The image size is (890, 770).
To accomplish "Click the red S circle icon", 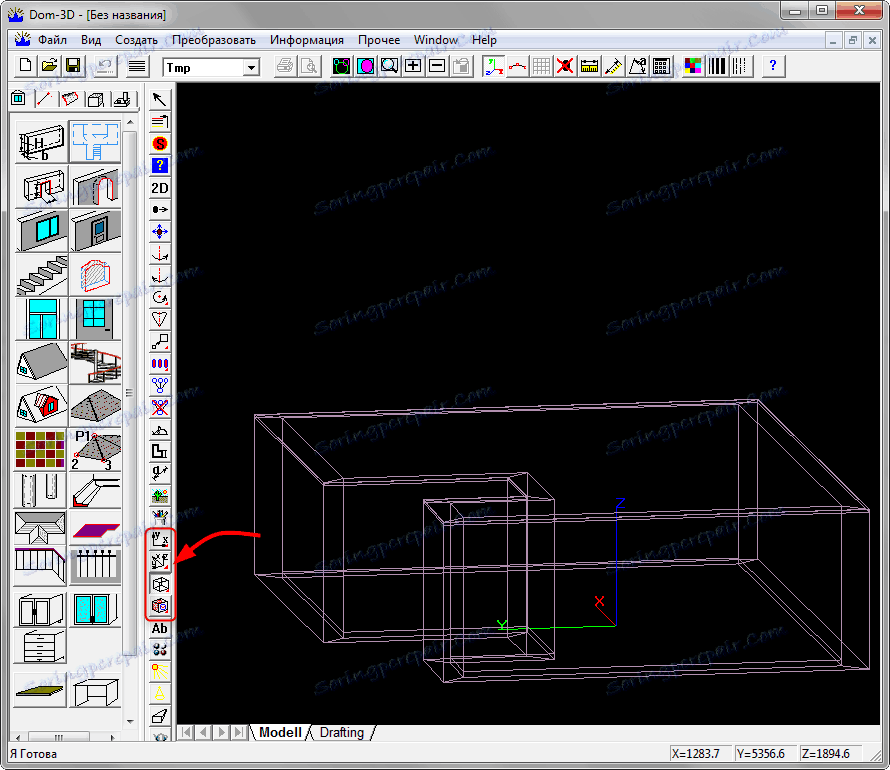I will pyautogui.click(x=160, y=144).
